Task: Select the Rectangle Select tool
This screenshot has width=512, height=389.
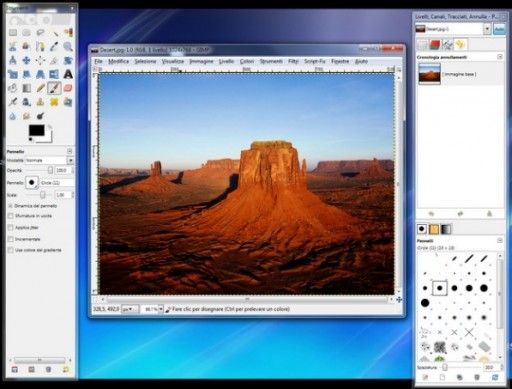Action: coord(13,33)
